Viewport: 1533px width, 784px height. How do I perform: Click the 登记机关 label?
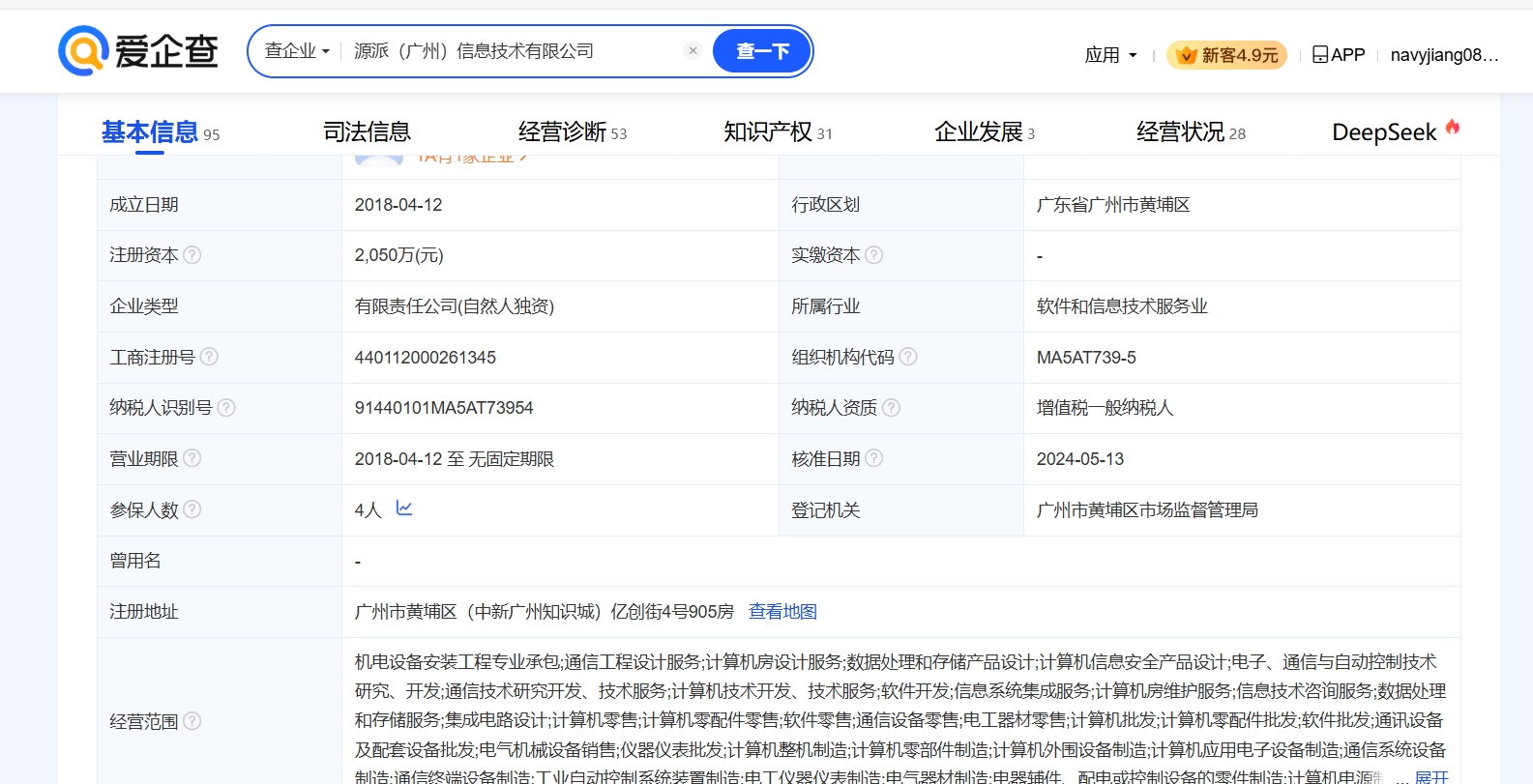tap(825, 510)
